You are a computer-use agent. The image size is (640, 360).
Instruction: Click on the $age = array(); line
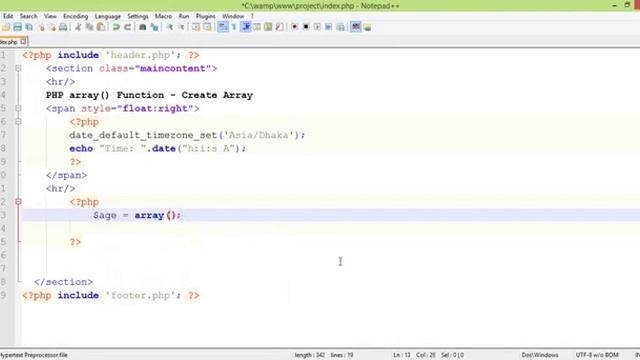[x=137, y=215]
